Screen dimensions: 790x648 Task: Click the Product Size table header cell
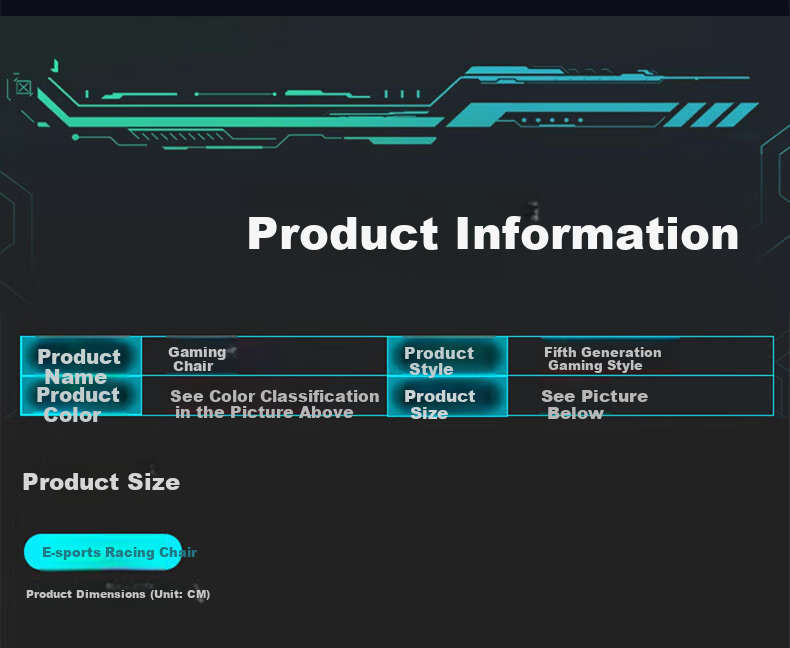447,396
